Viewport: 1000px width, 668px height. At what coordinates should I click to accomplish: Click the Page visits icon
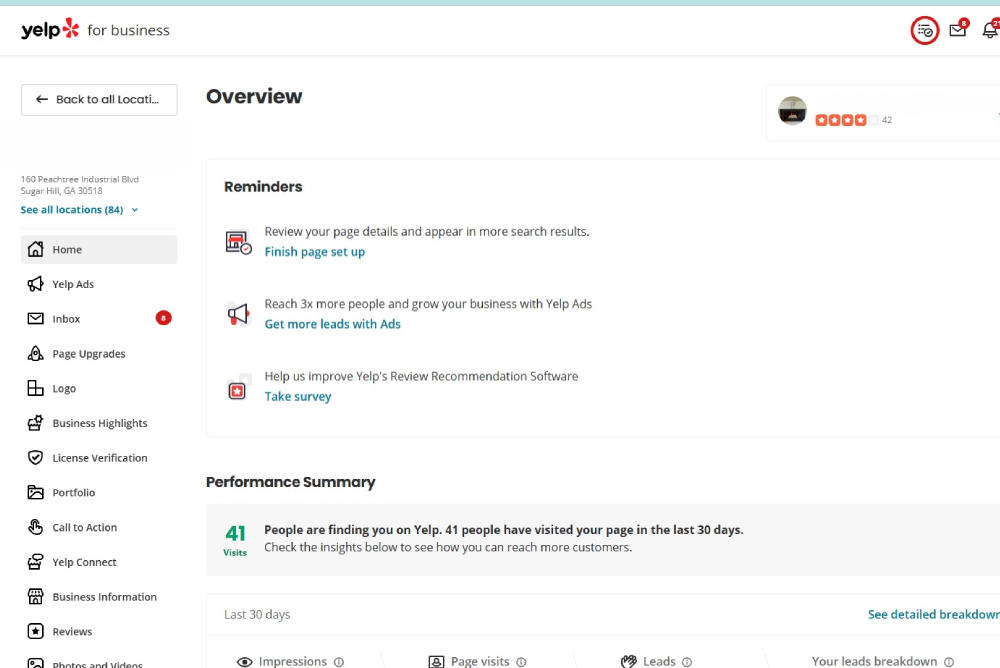(436, 662)
